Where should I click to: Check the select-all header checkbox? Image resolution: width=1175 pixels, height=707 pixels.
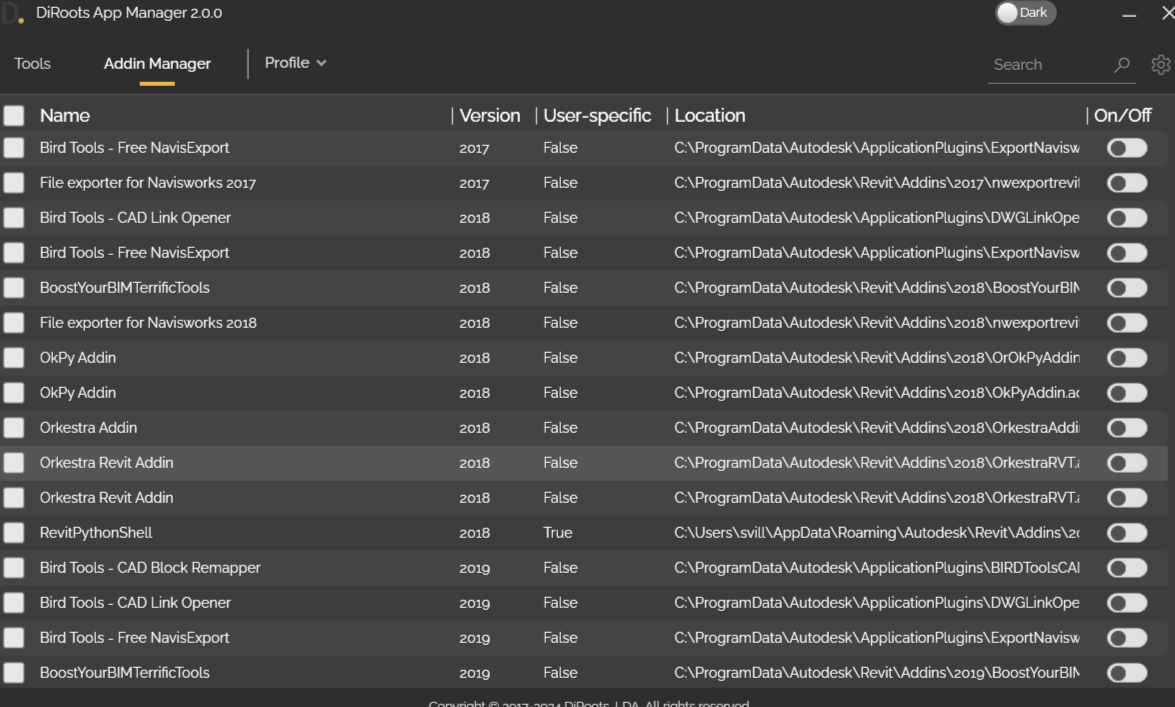point(13,115)
